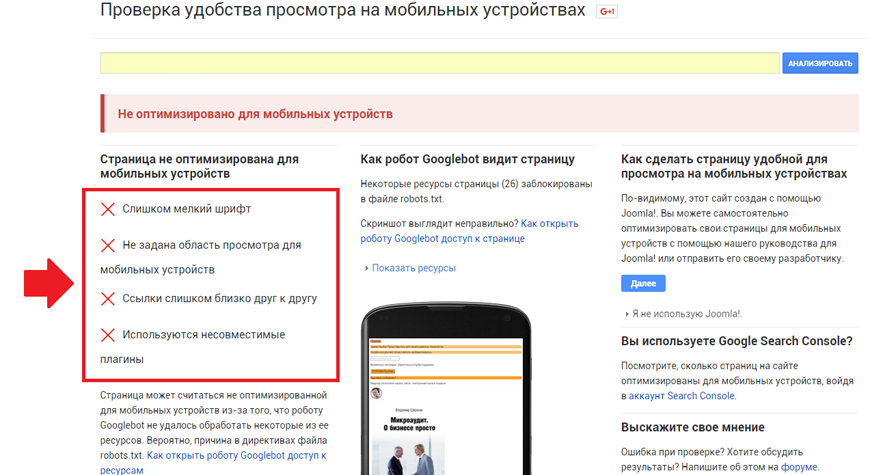
Task: Click the text 'Используются несовместимые'
Action: pos(204,335)
